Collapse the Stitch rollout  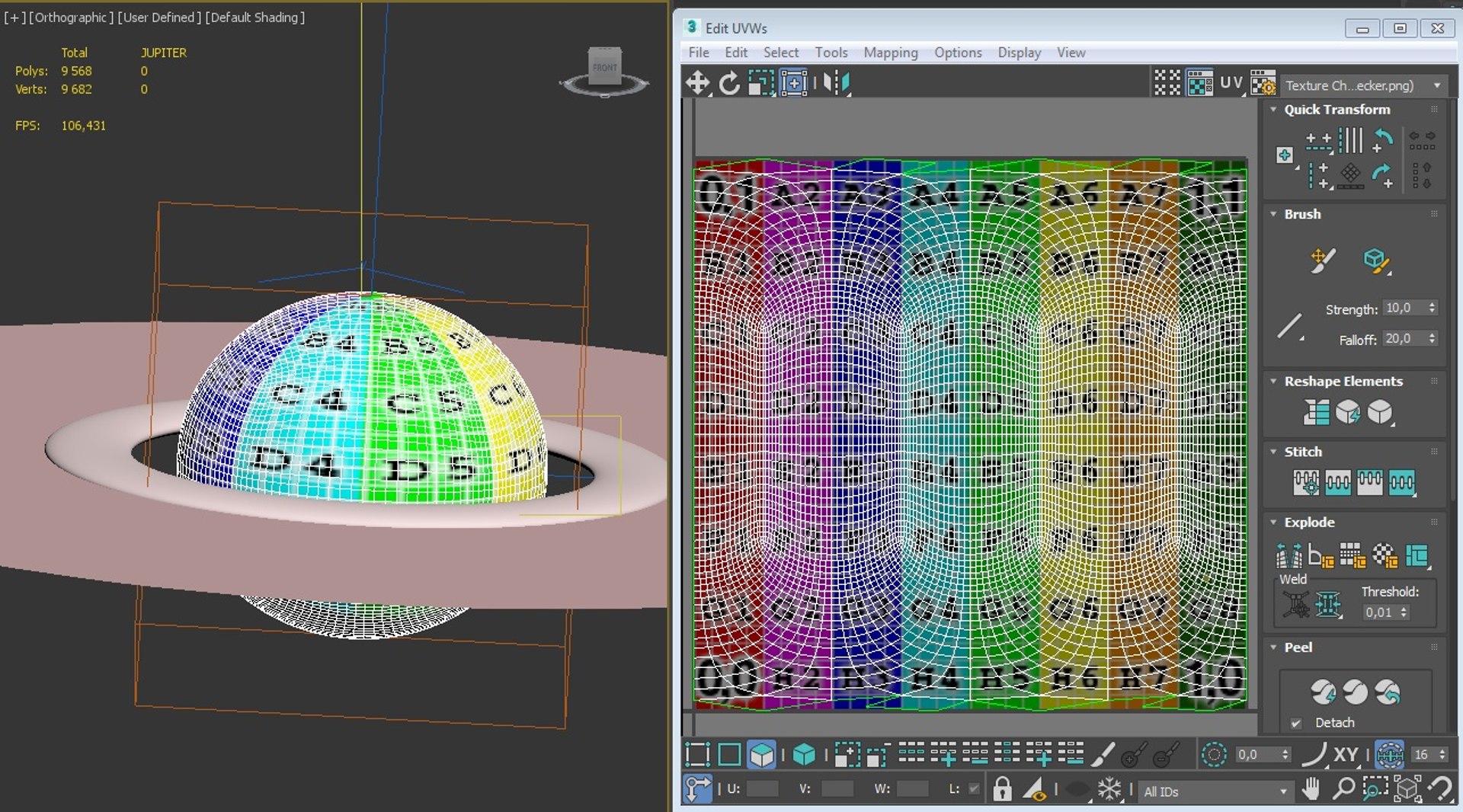1273,451
